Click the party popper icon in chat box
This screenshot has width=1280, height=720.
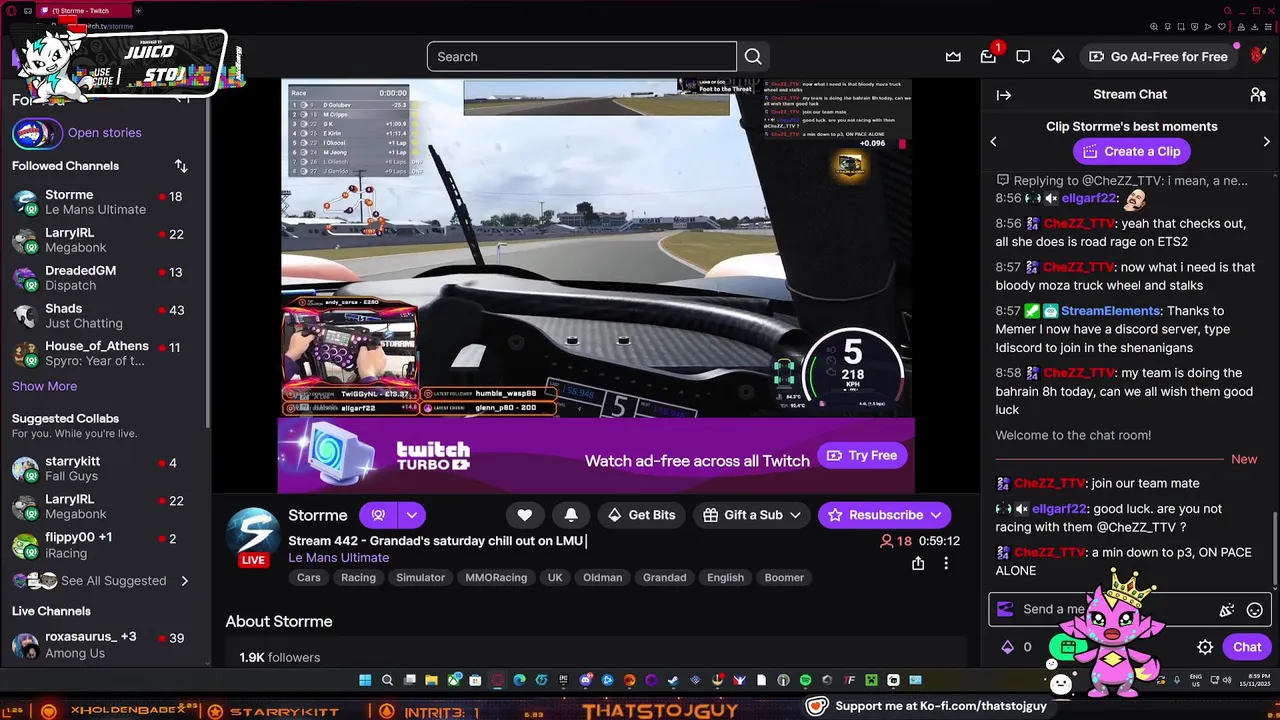(x=1227, y=610)
